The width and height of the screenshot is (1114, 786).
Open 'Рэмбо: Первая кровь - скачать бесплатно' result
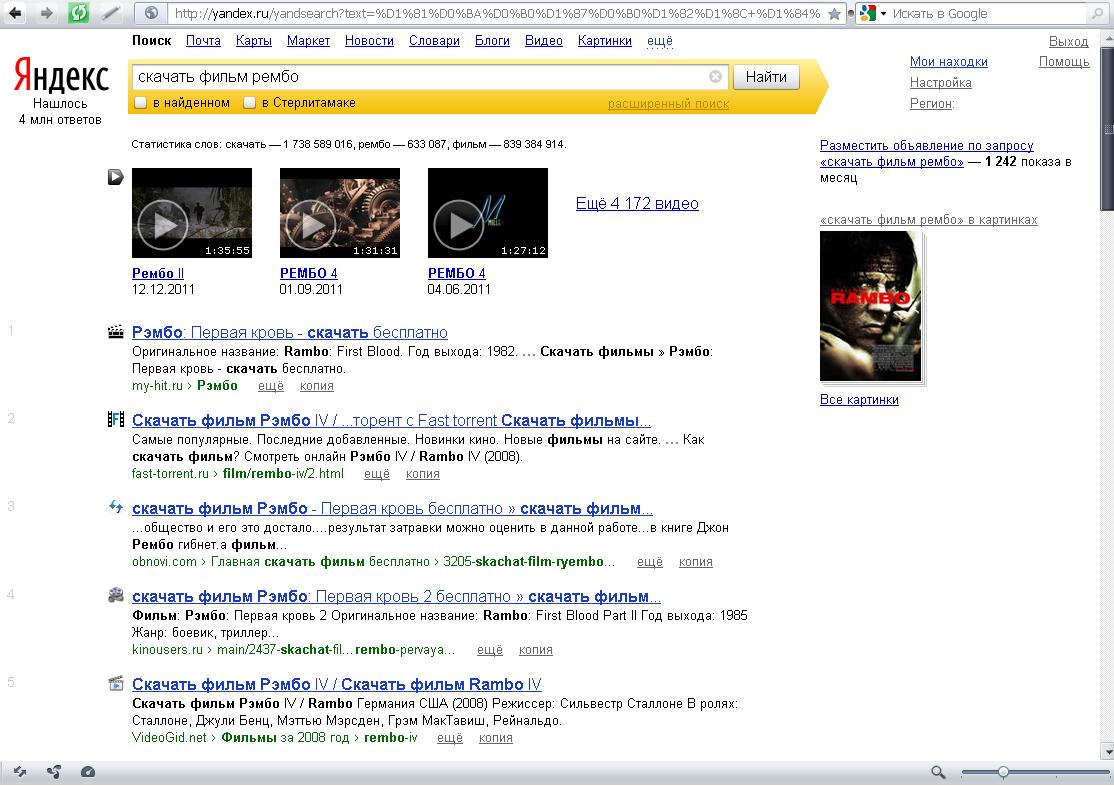(x=290, y=333)
